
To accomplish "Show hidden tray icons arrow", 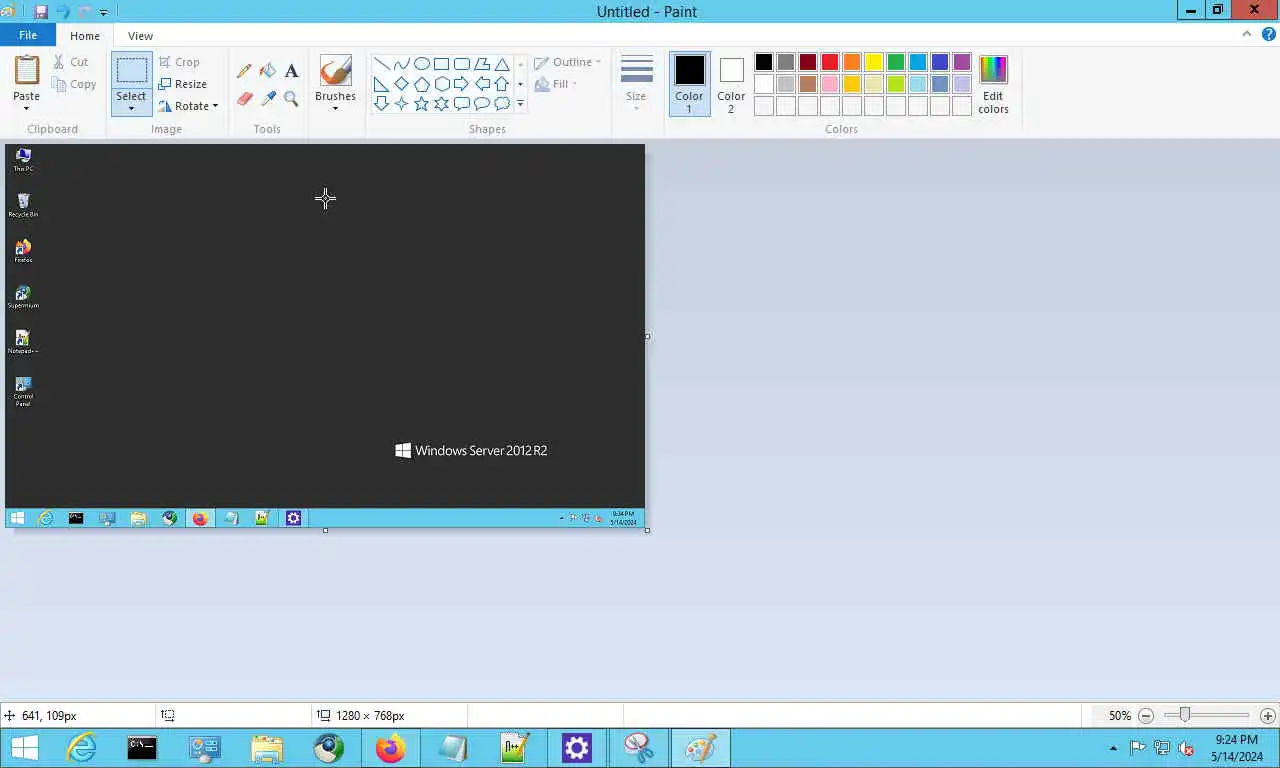I will coord(1113,748).
